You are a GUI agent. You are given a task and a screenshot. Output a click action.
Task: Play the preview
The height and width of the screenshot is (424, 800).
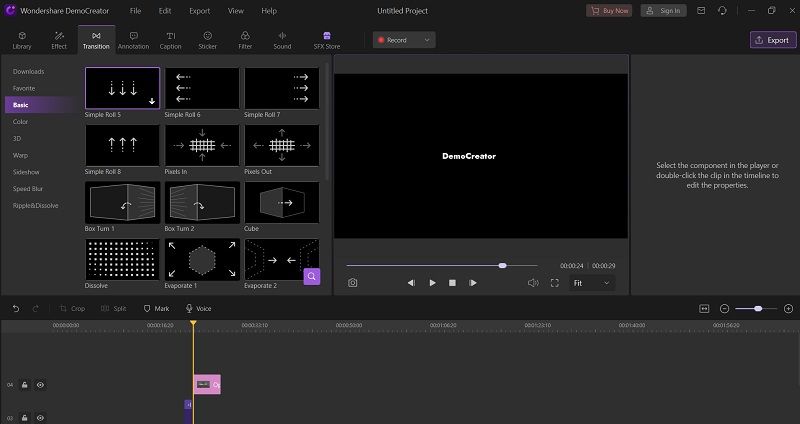click(x=433, y=283)
